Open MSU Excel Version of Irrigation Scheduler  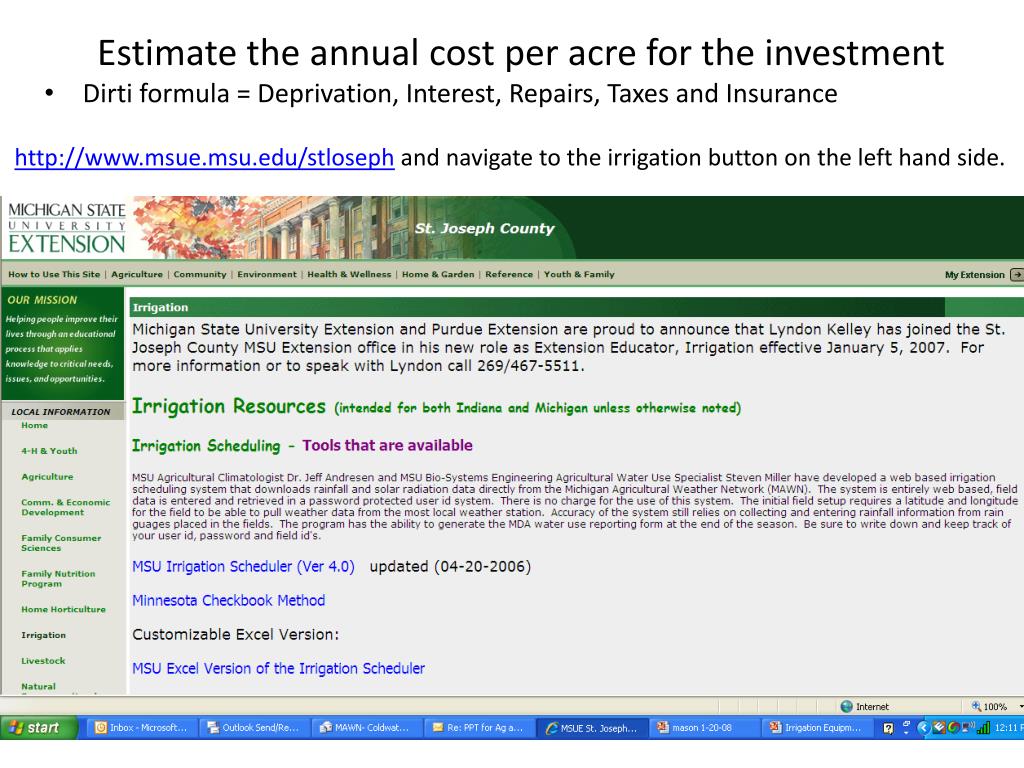click(278, 669)
